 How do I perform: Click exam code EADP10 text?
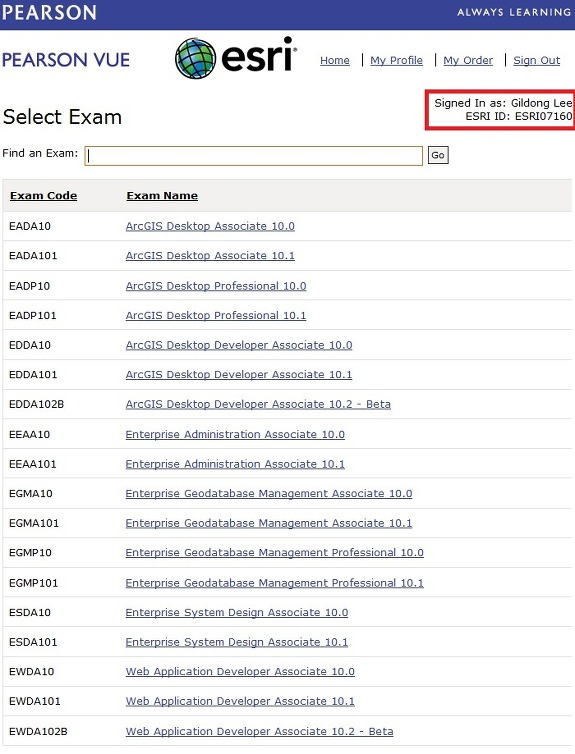point(29,286)
